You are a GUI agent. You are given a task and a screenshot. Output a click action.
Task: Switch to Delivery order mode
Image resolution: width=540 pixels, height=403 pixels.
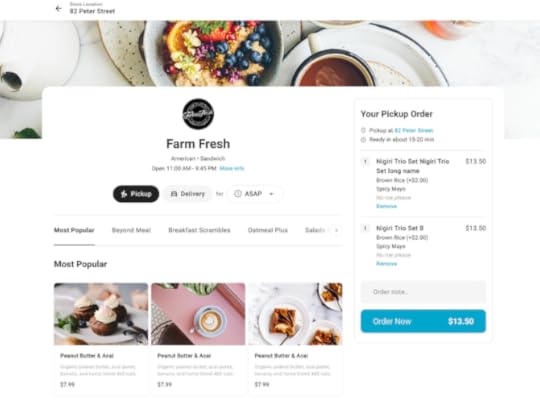[x=188, y=194]
